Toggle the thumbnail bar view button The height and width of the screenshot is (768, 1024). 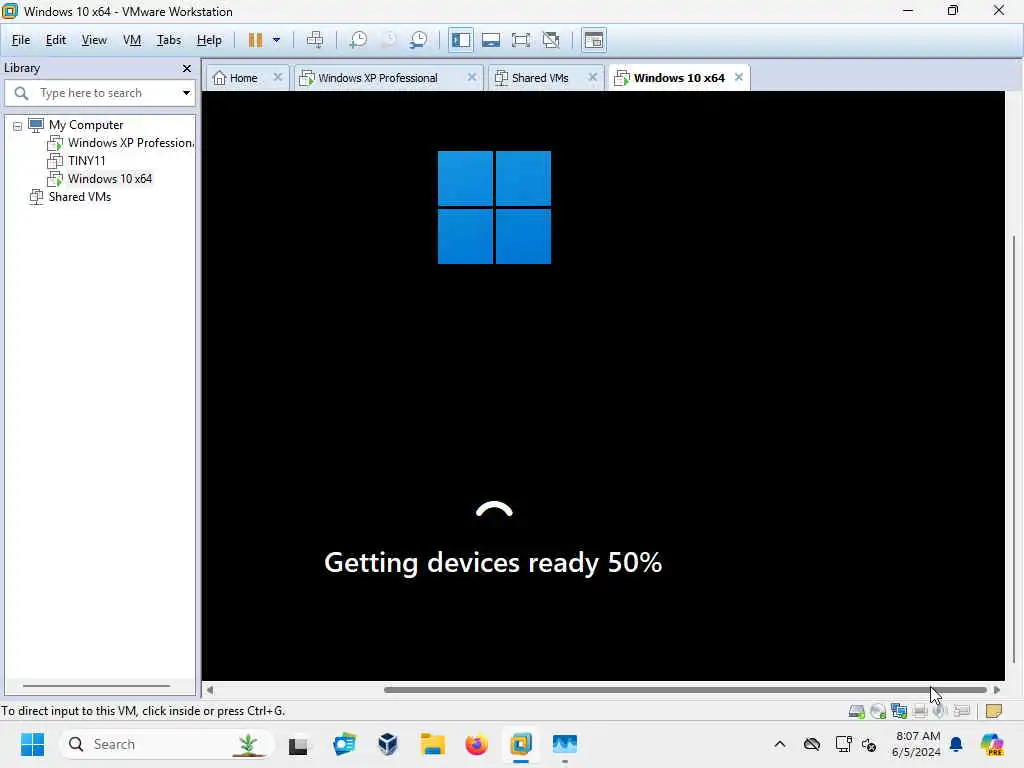pos(491,40)
